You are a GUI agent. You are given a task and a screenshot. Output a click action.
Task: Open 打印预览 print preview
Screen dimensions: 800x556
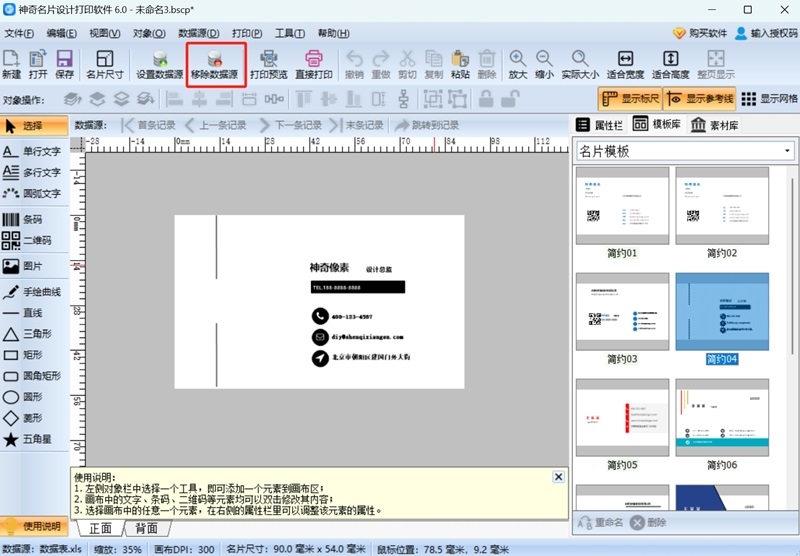point(269,64)
